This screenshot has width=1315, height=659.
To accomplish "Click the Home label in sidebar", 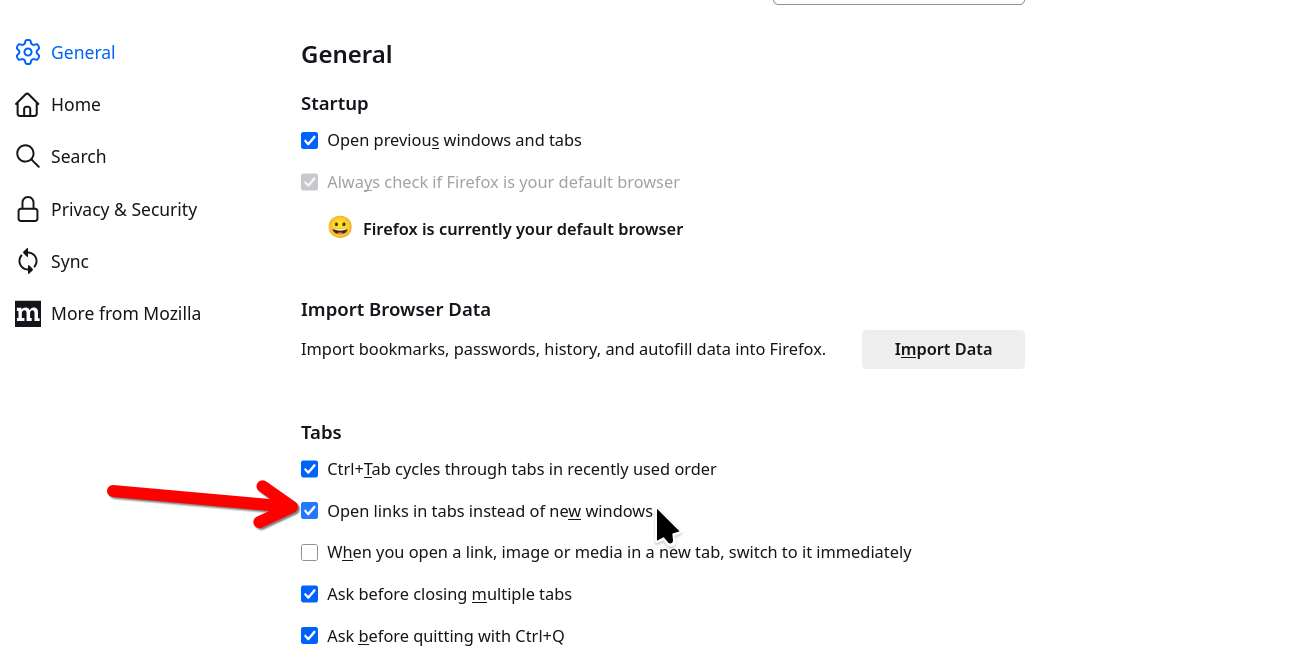I will (76, 105).
